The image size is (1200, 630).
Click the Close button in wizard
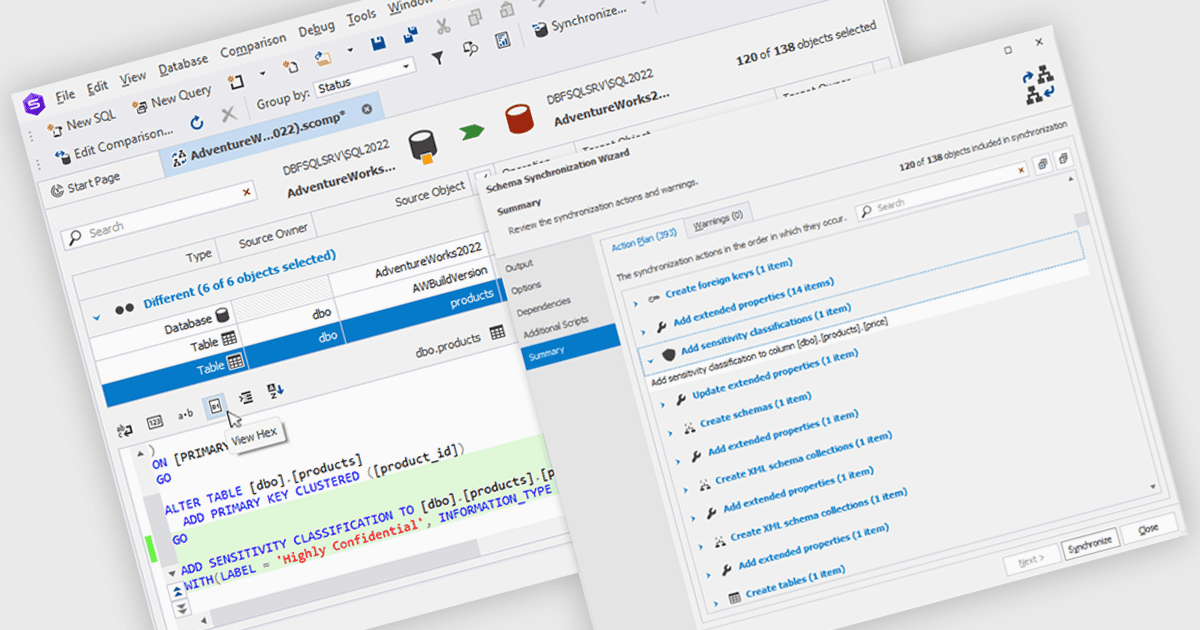coord(1147,528)
